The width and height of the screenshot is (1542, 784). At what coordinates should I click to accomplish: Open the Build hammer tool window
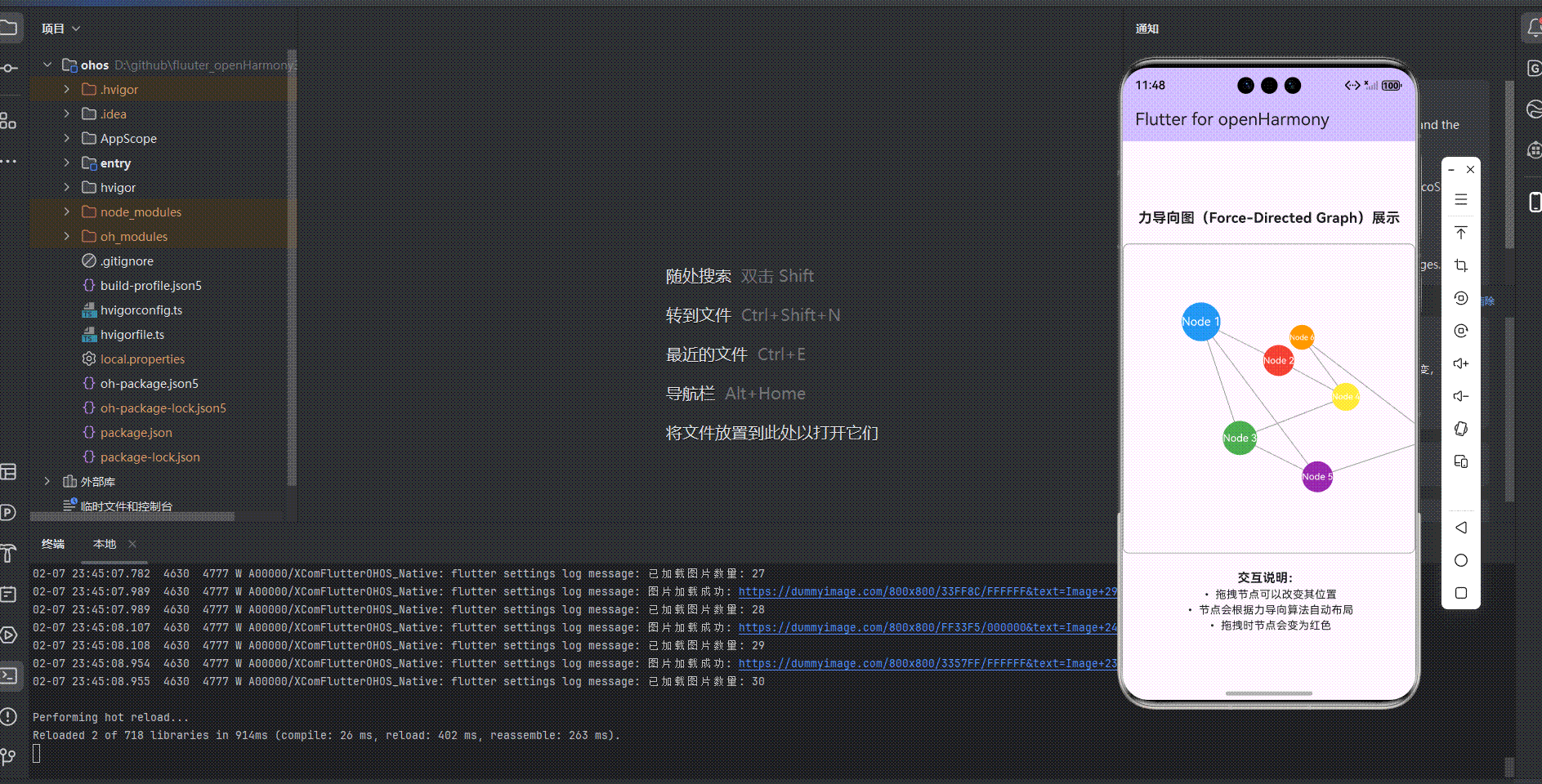tap(8, 553)
